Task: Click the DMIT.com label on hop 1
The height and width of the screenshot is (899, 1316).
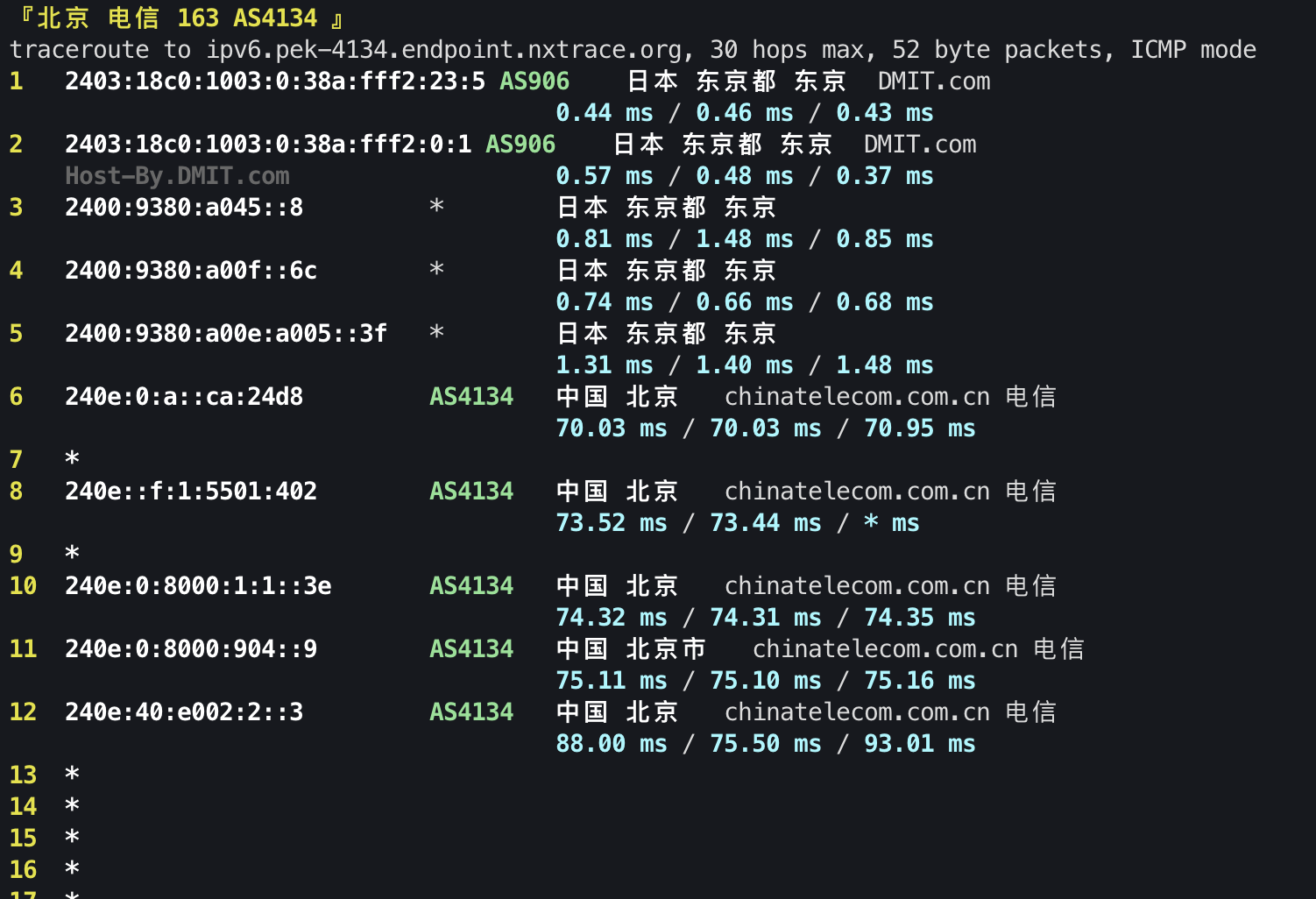Action: [x=932, y=81]
